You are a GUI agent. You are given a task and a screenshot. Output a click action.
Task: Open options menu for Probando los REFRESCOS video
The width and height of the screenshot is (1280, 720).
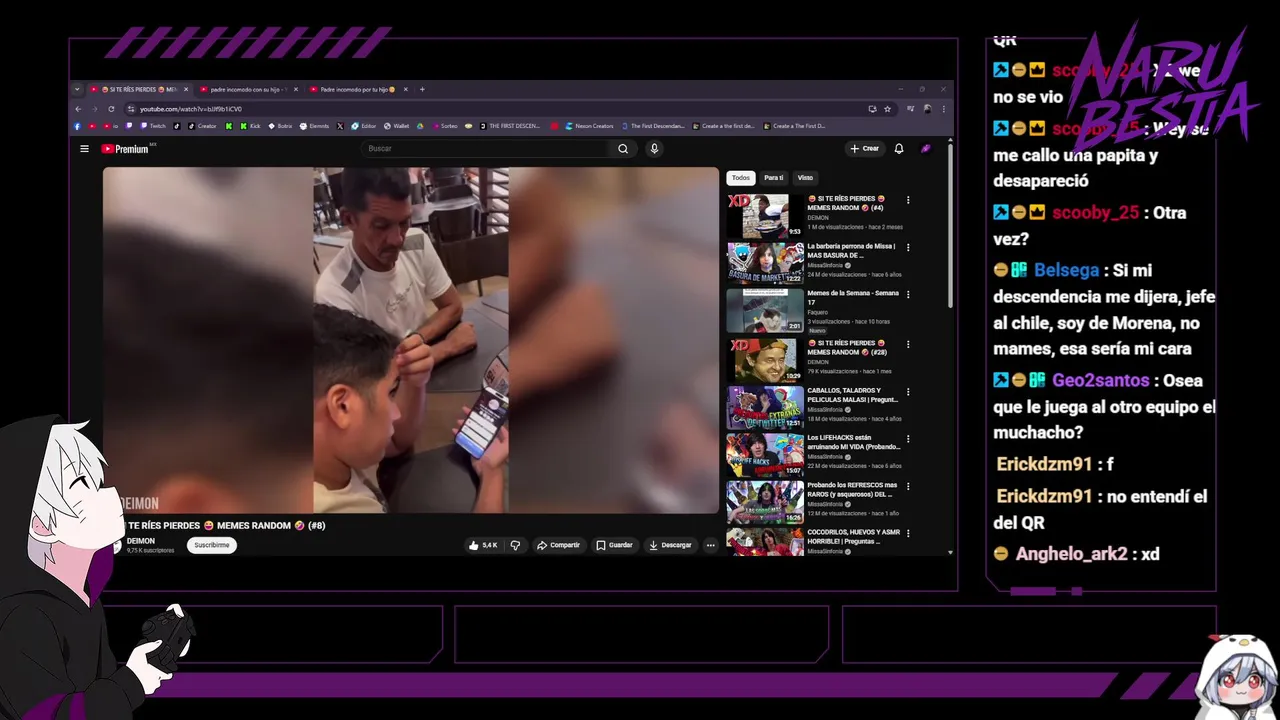pos(908,487)
